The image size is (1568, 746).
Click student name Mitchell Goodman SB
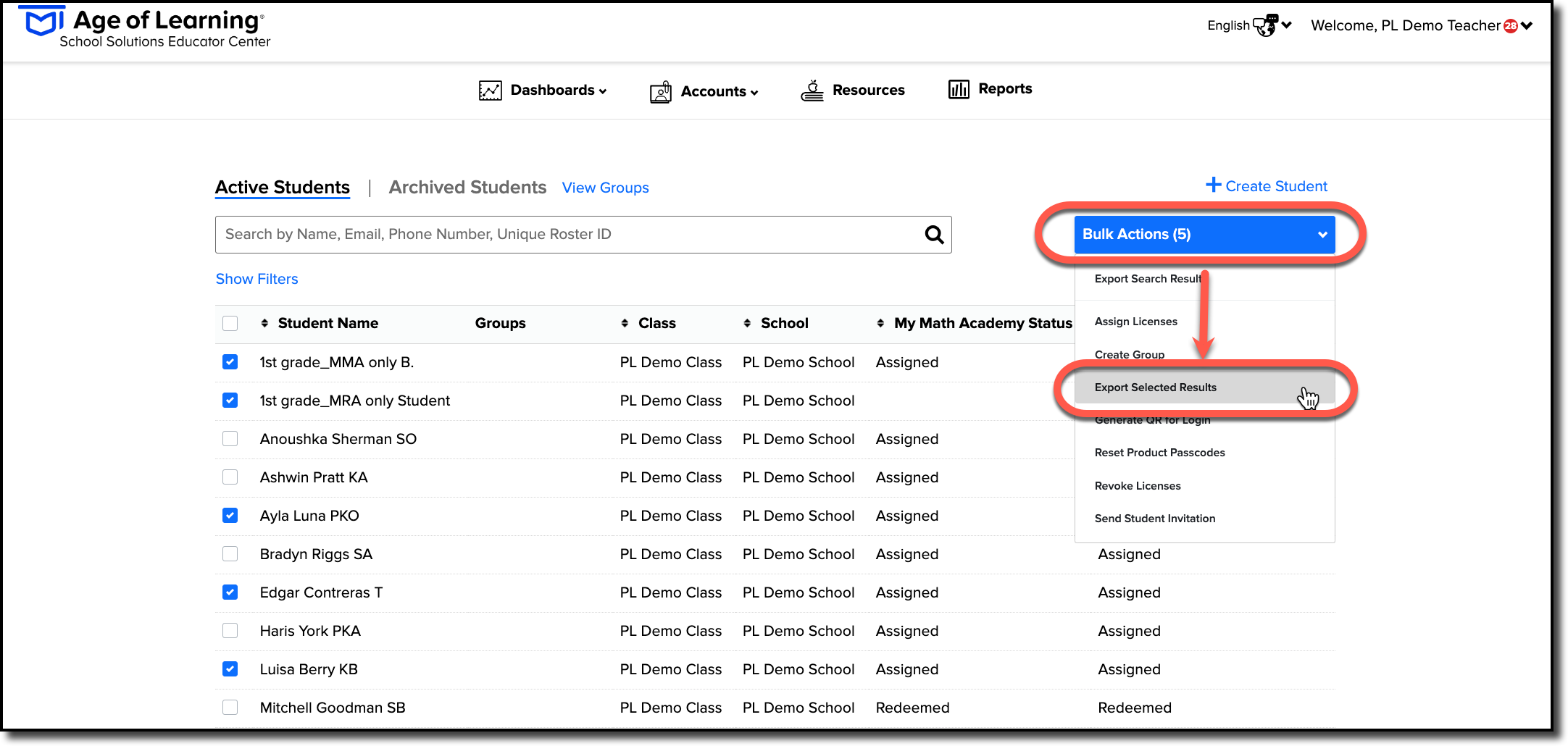coord(333,708)
